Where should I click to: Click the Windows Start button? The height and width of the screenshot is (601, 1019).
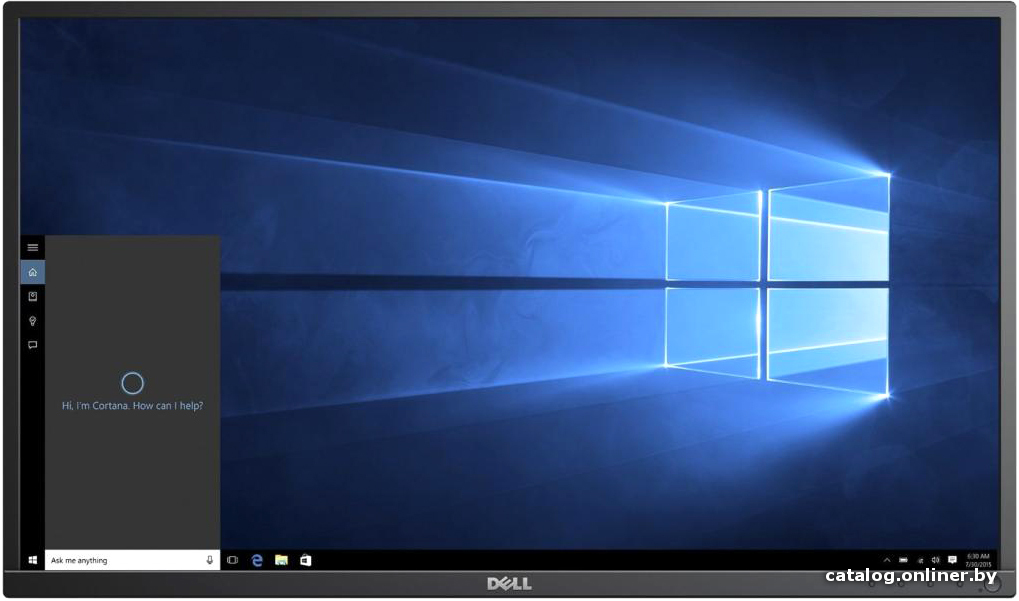32,560
